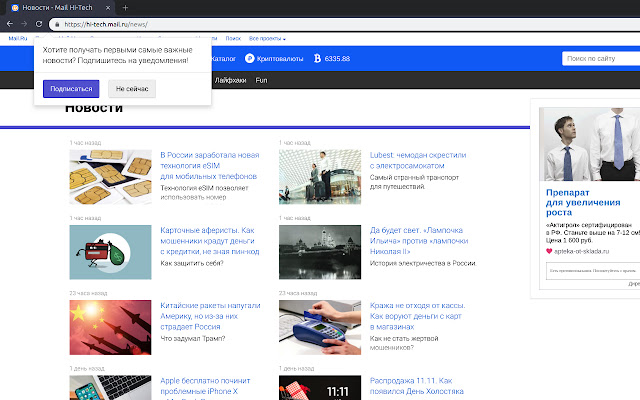Screen dimensions: 640x400
Task: Open Китайские ракеты article headline
Action: [x=210, y=316]
